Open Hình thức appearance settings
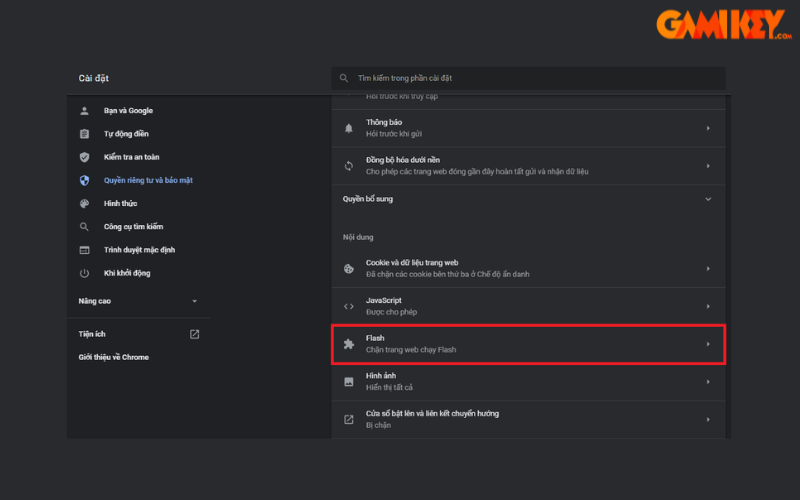Image resolution: width=800 pixels, height=500 pixels. [x=120, y=204]
